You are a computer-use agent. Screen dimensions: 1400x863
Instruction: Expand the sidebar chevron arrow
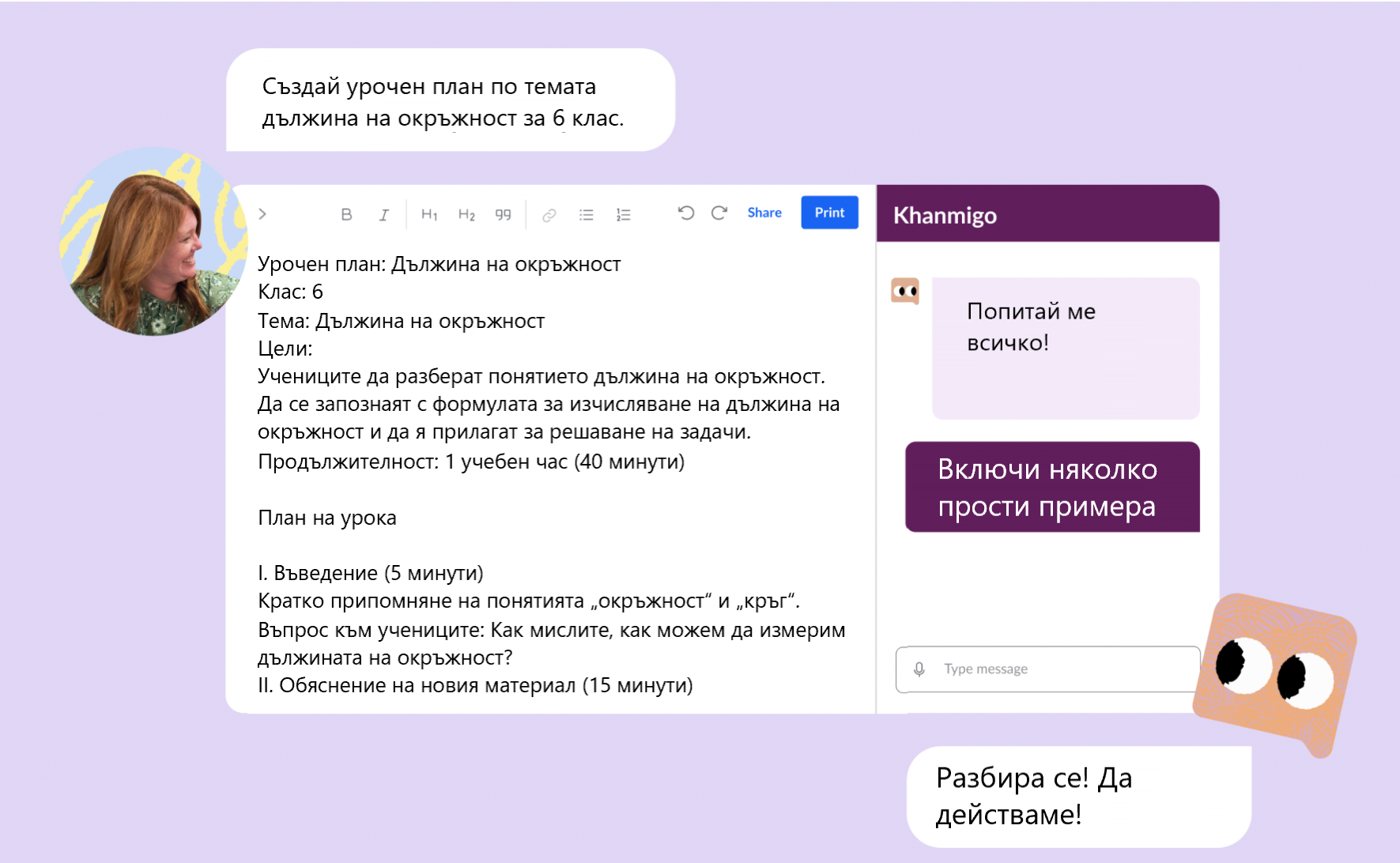click(x=262, y=214)
